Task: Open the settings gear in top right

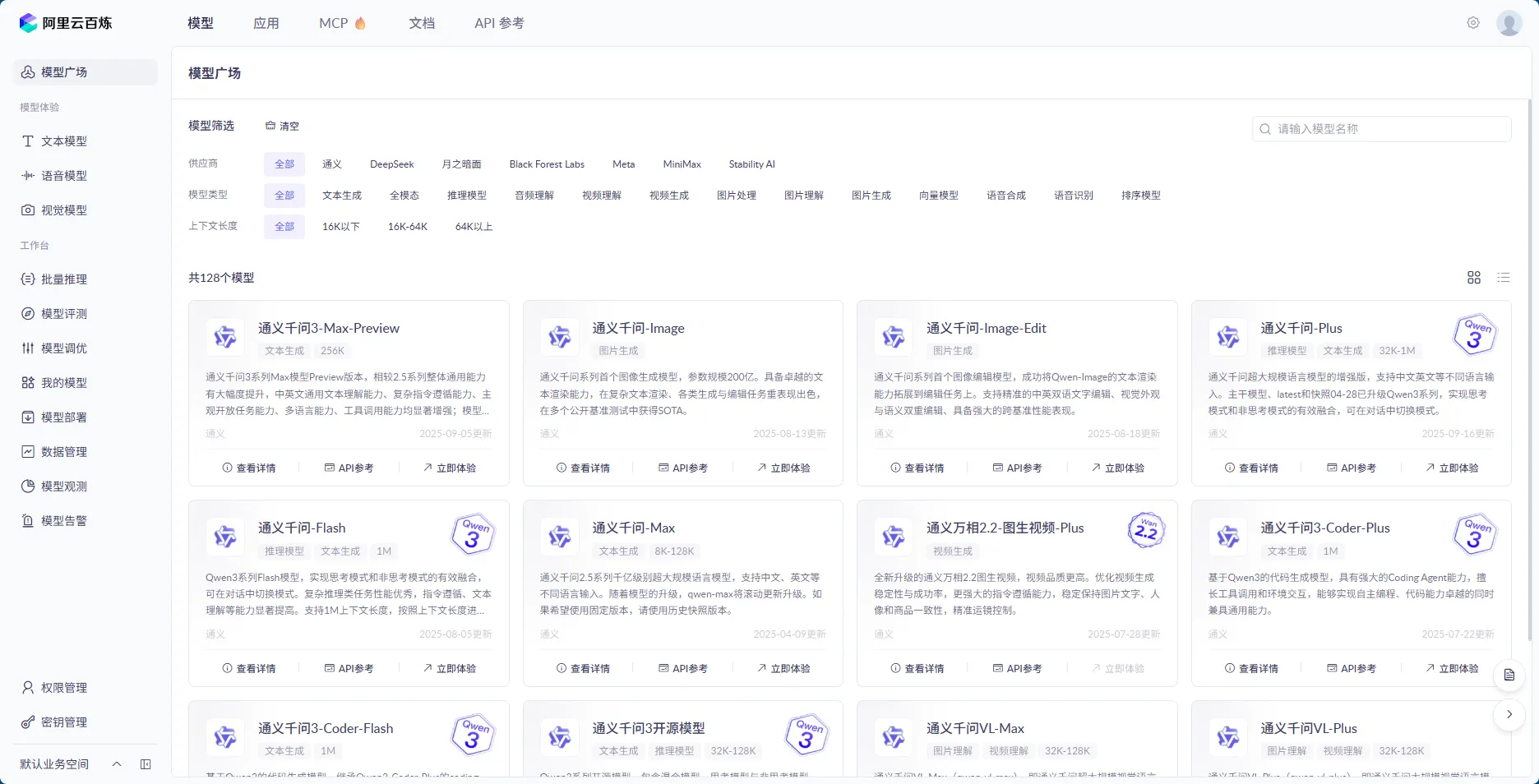Action: point(1473,23)
